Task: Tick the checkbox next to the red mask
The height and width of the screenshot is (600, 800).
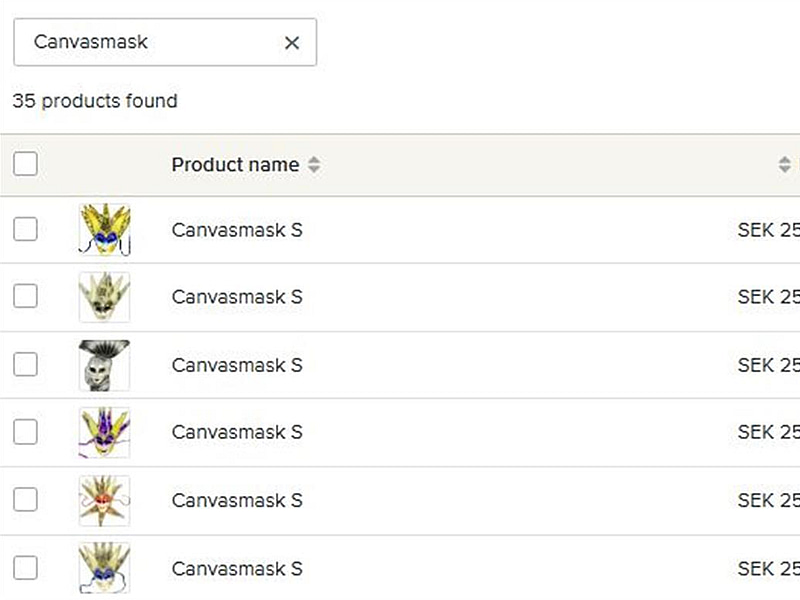Action: point(26,499)
